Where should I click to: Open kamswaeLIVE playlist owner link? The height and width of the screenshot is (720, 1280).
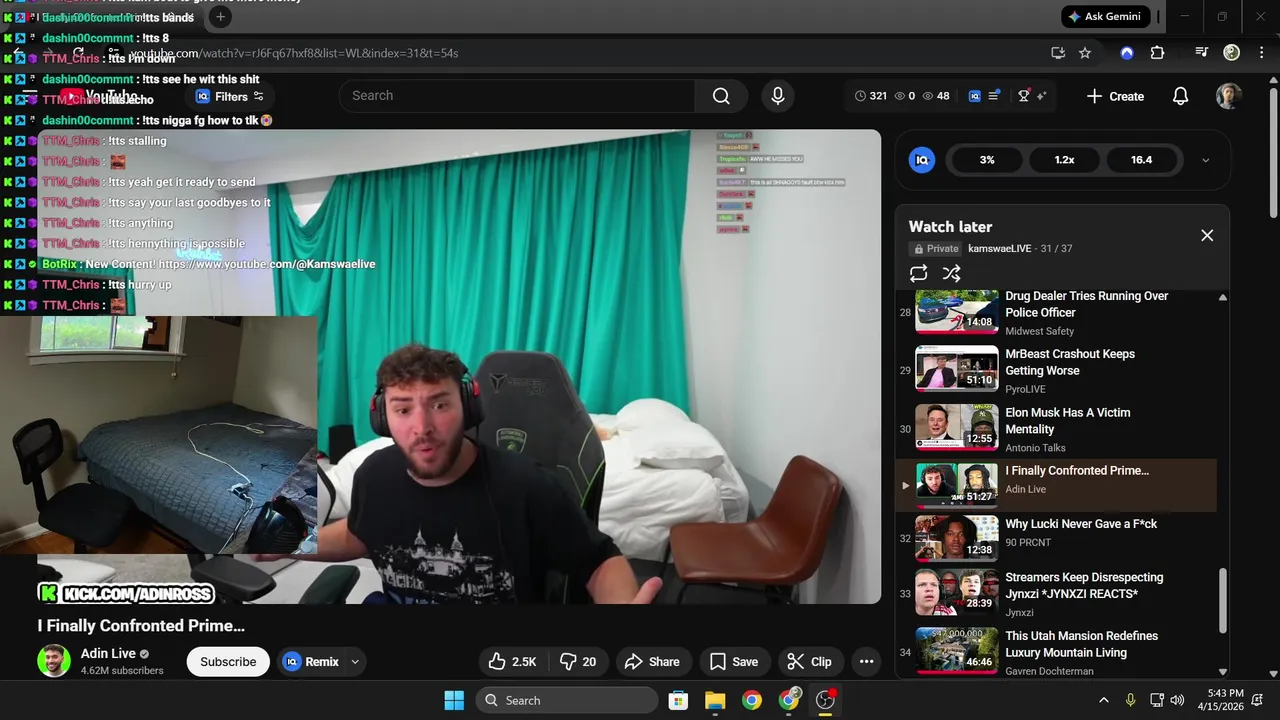(x=999, y=249)
